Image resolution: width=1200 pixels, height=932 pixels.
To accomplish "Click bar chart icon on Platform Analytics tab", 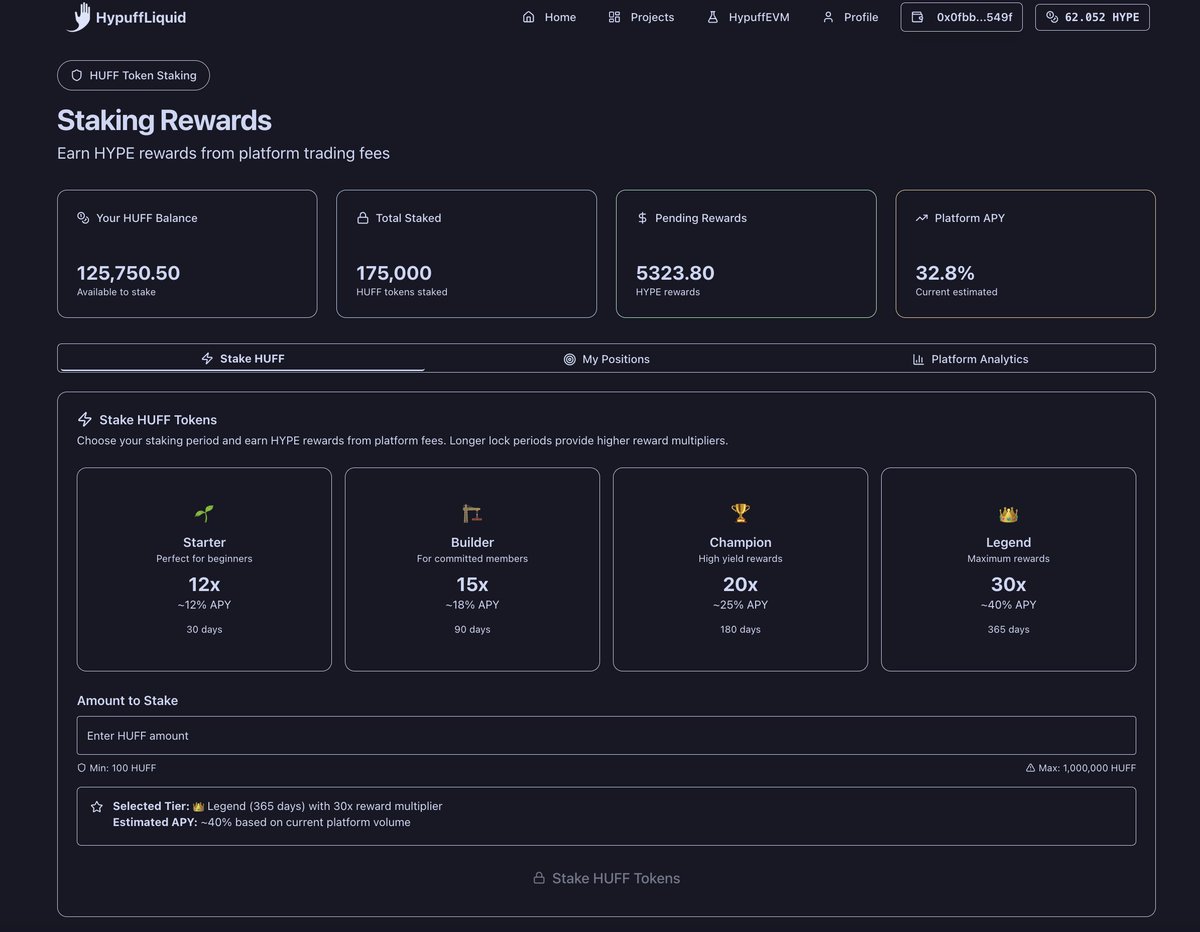I will [919, 359].
